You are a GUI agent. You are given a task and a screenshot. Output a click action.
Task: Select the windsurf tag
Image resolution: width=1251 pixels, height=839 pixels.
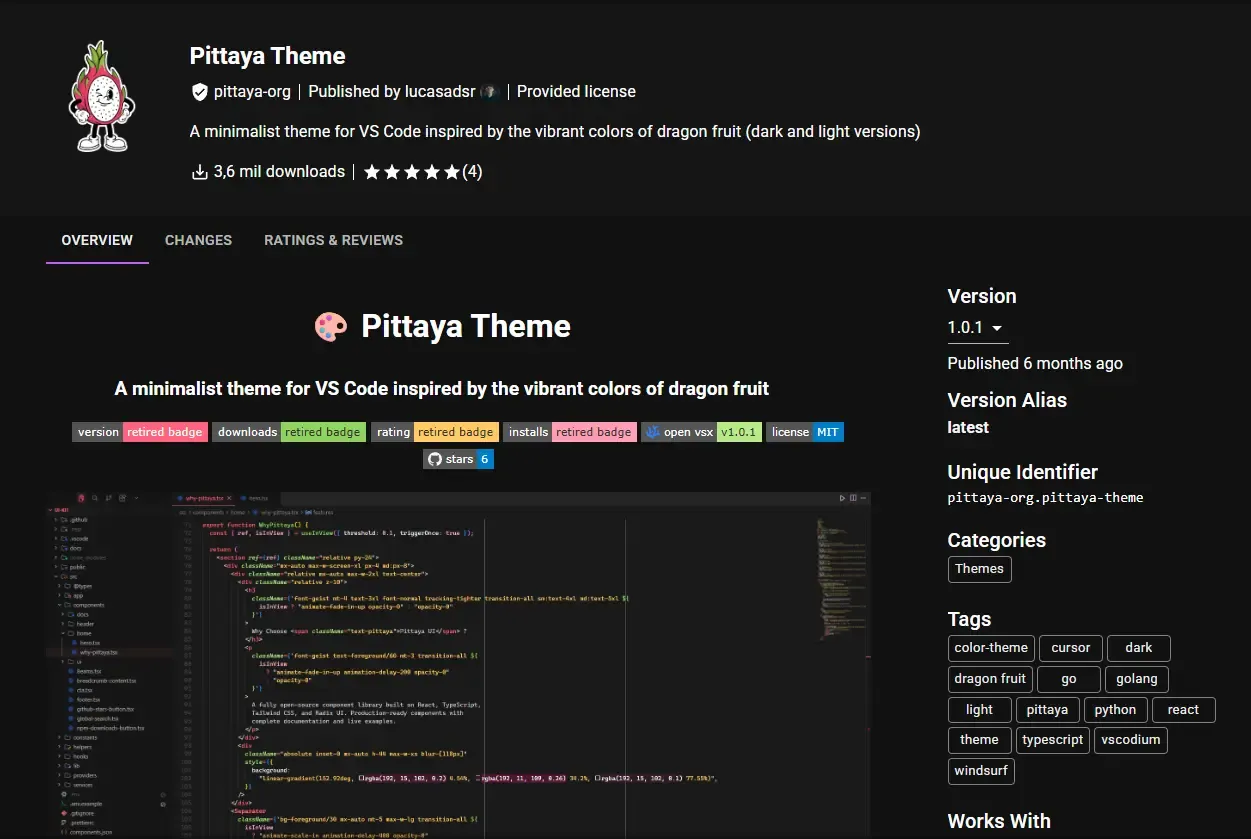pos(982,772)
